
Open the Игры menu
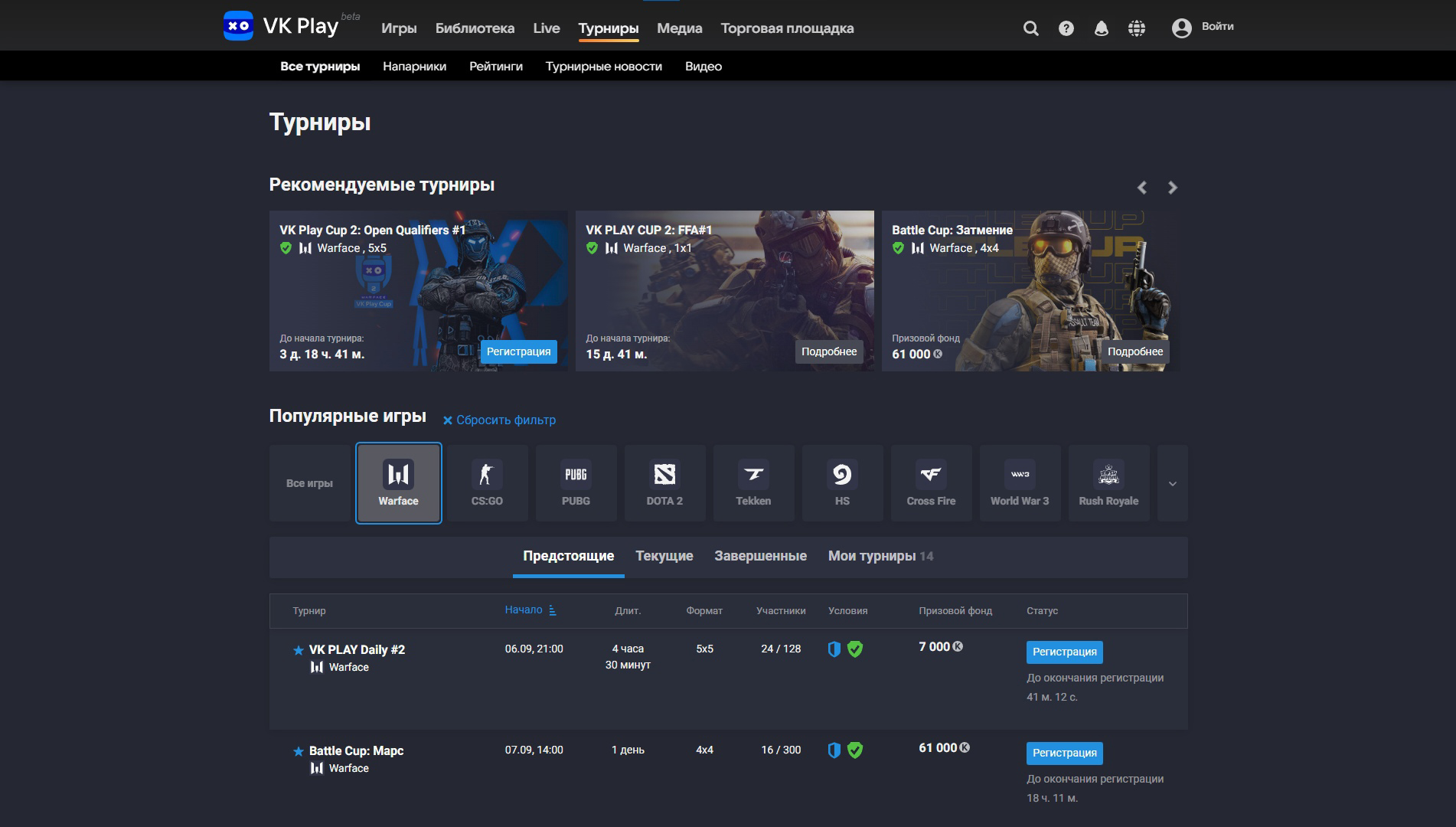pos(399,28)
